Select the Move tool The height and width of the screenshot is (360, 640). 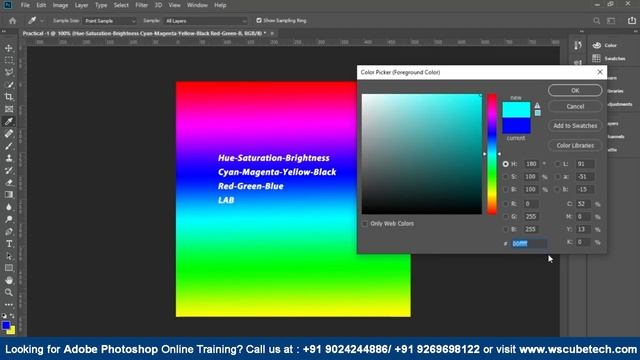[9, 48]
